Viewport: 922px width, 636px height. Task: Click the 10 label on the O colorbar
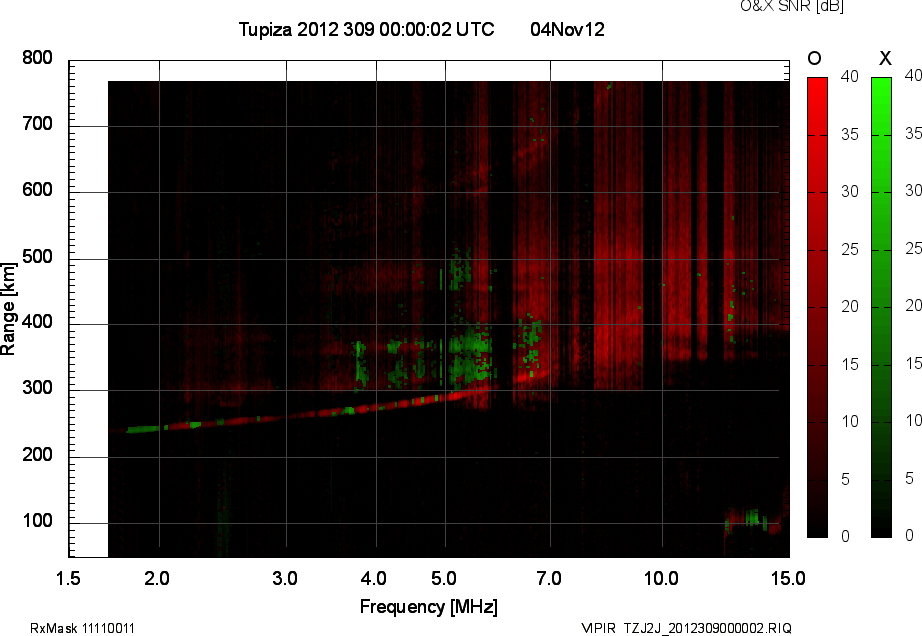coord(850,421)
